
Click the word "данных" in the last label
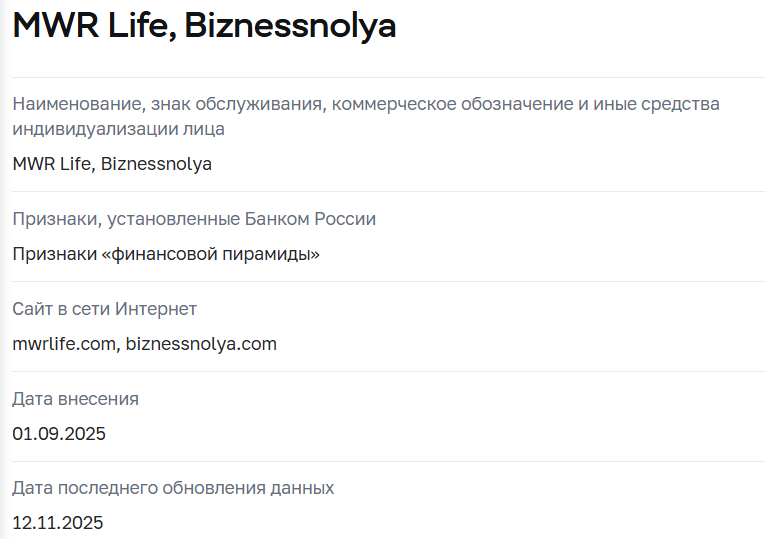pos(303,488)
